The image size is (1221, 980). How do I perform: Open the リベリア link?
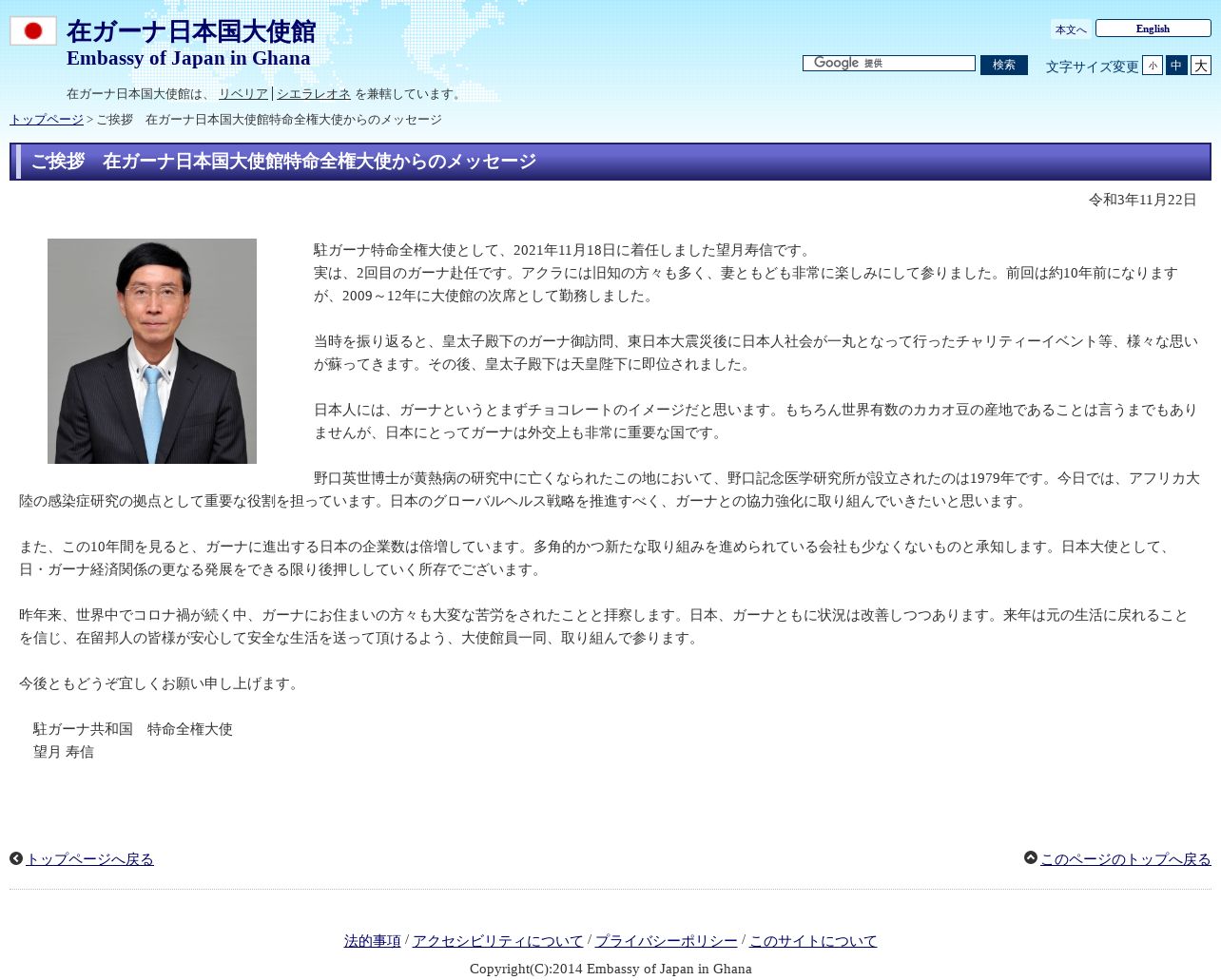coord(243,94)
